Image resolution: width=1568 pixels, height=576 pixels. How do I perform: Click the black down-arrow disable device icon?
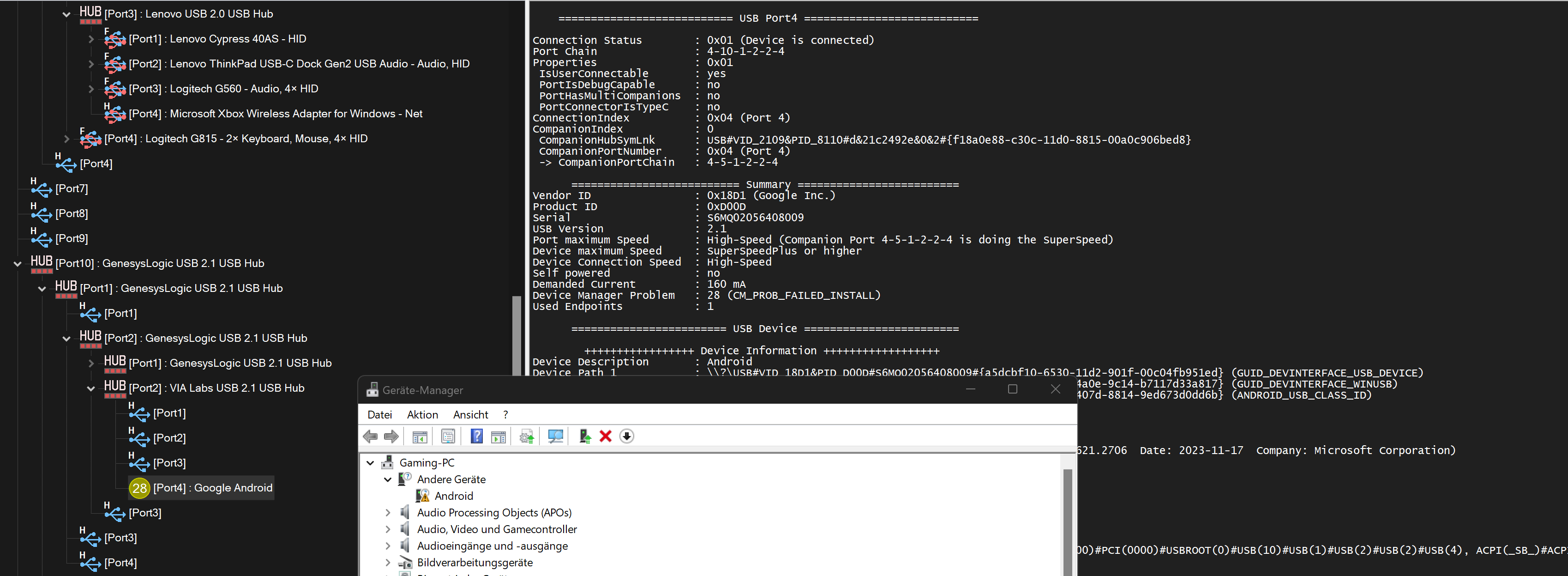626,436
